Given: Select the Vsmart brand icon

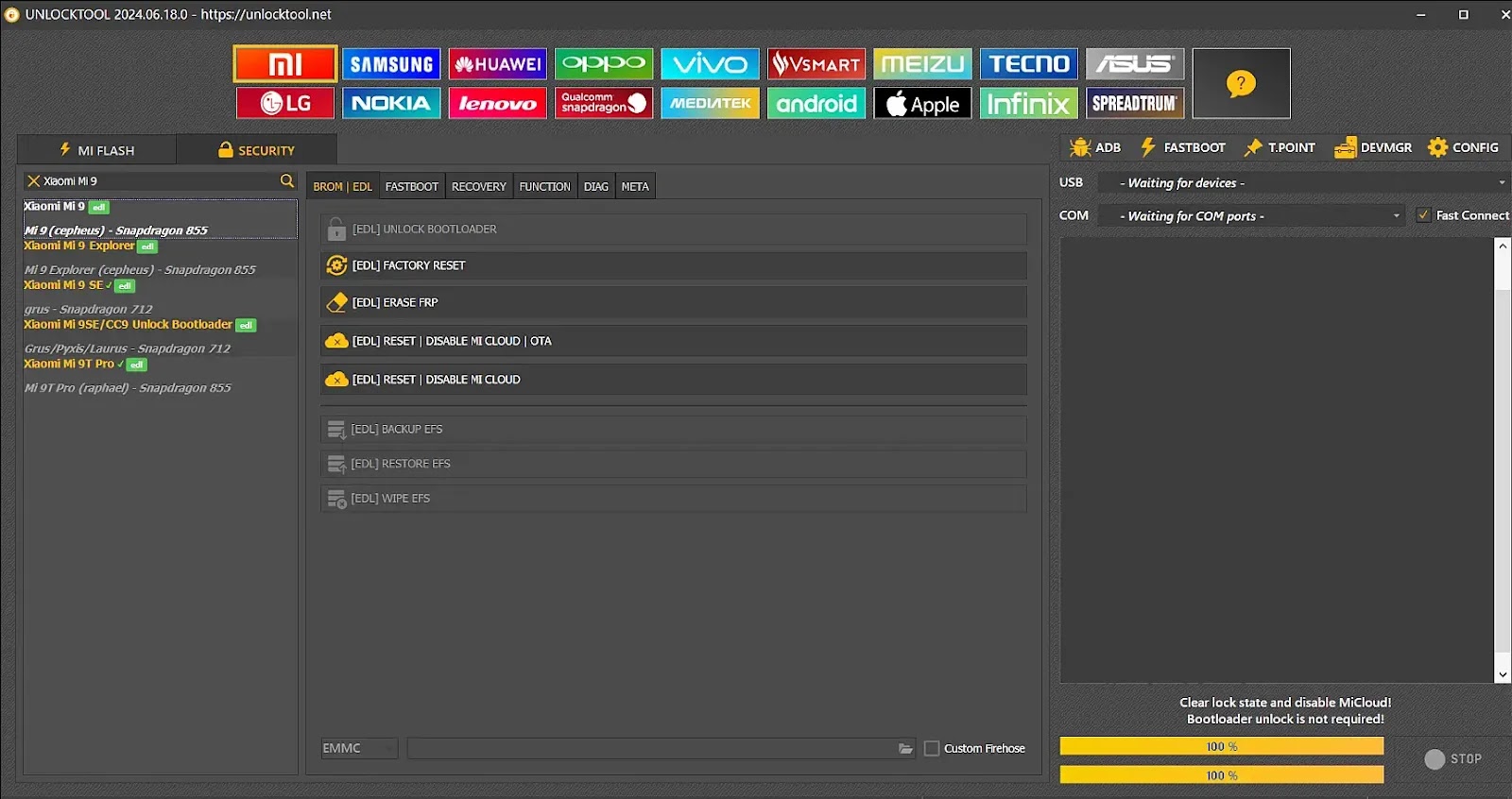Looking at the screenshot, I should [x=816, y=64].
